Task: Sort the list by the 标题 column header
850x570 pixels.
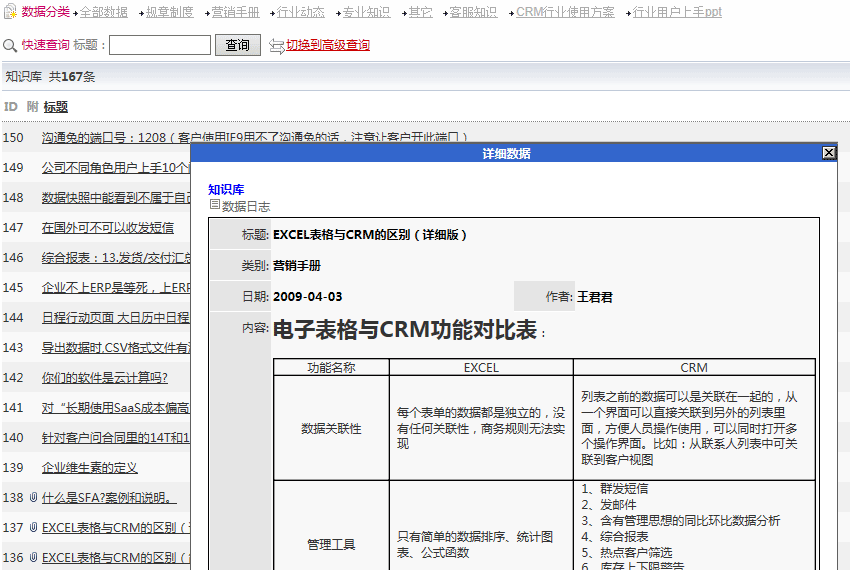Action: [56, 107]
